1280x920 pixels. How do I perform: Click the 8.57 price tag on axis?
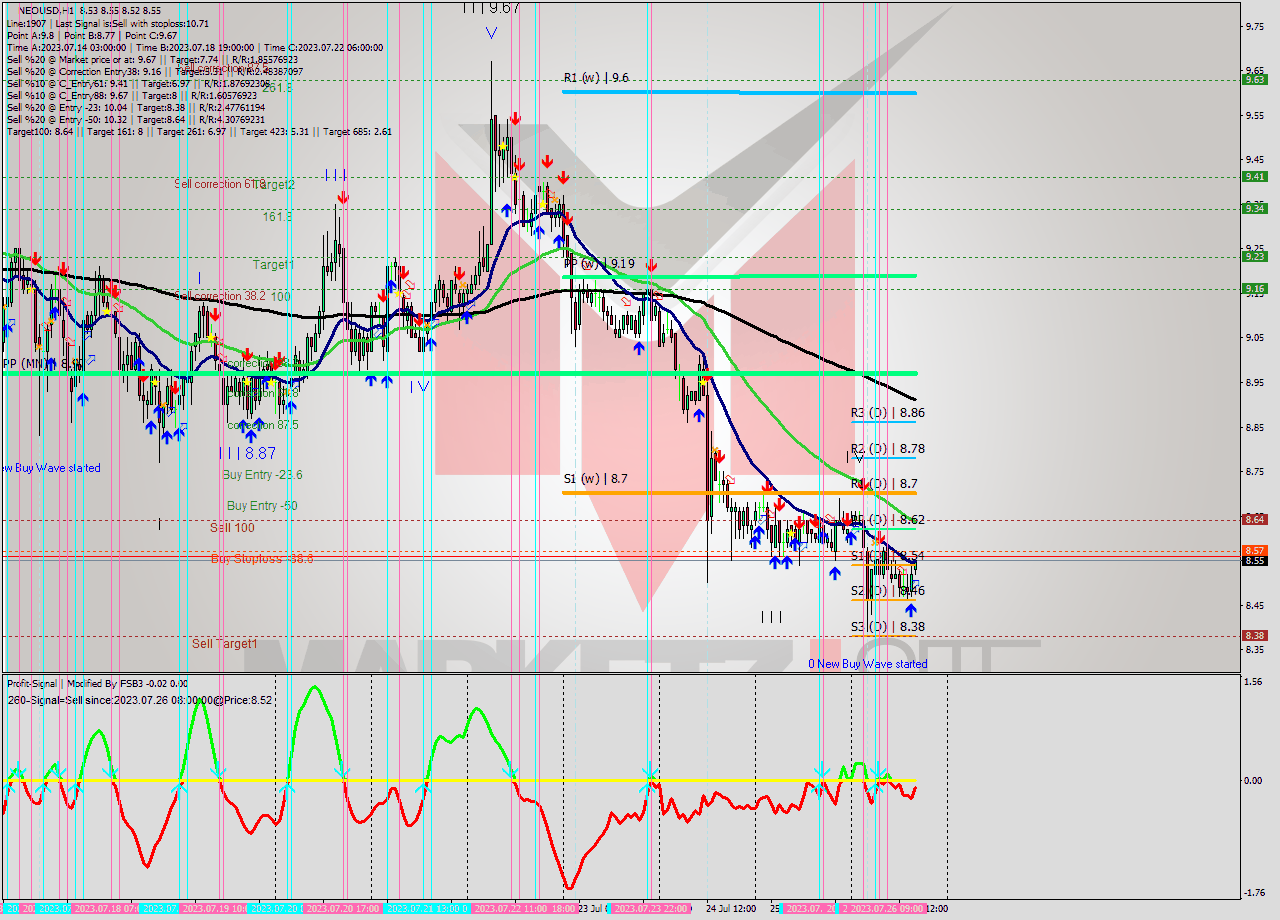1254,550
